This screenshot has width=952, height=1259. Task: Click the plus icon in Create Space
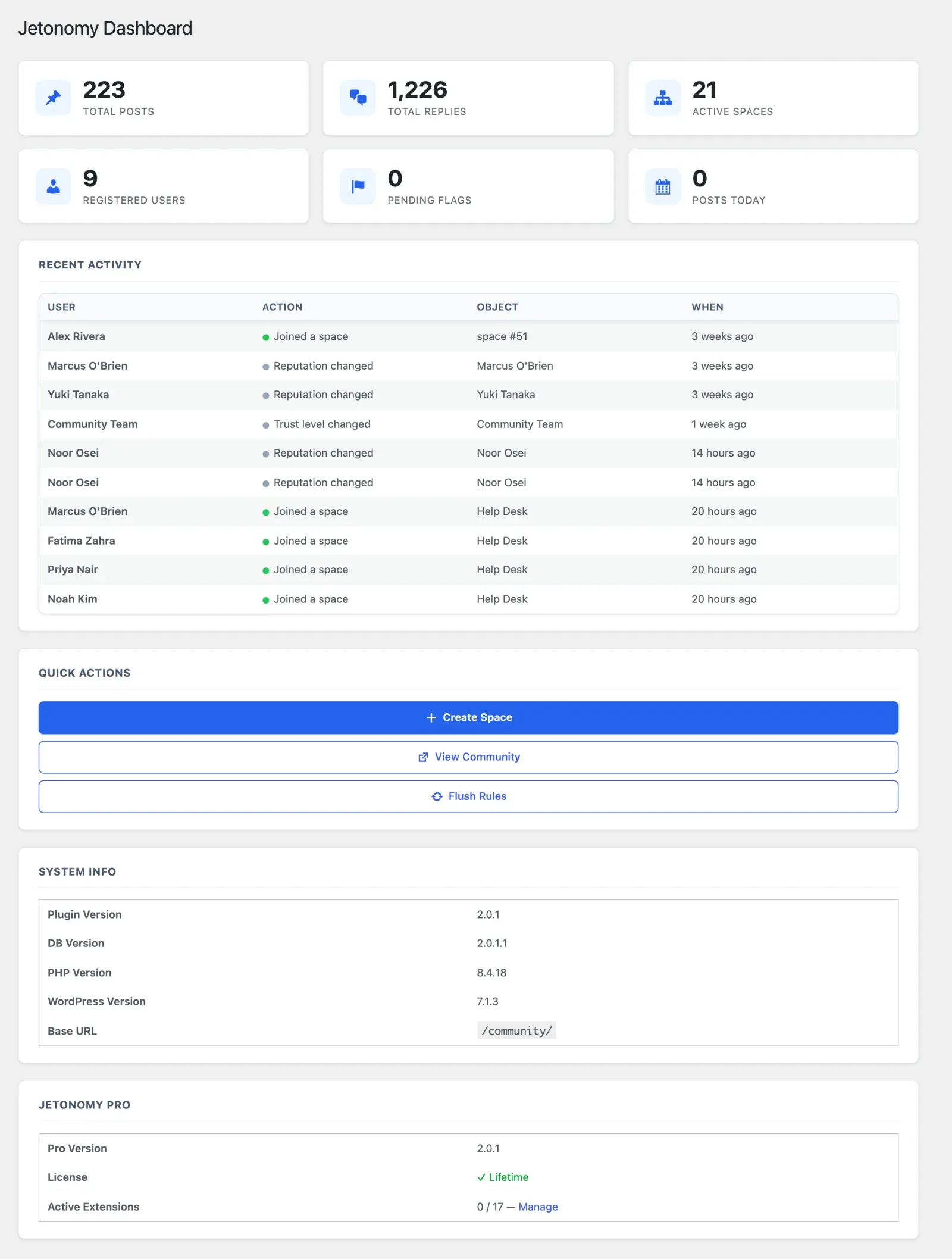(x=431, y=718)
